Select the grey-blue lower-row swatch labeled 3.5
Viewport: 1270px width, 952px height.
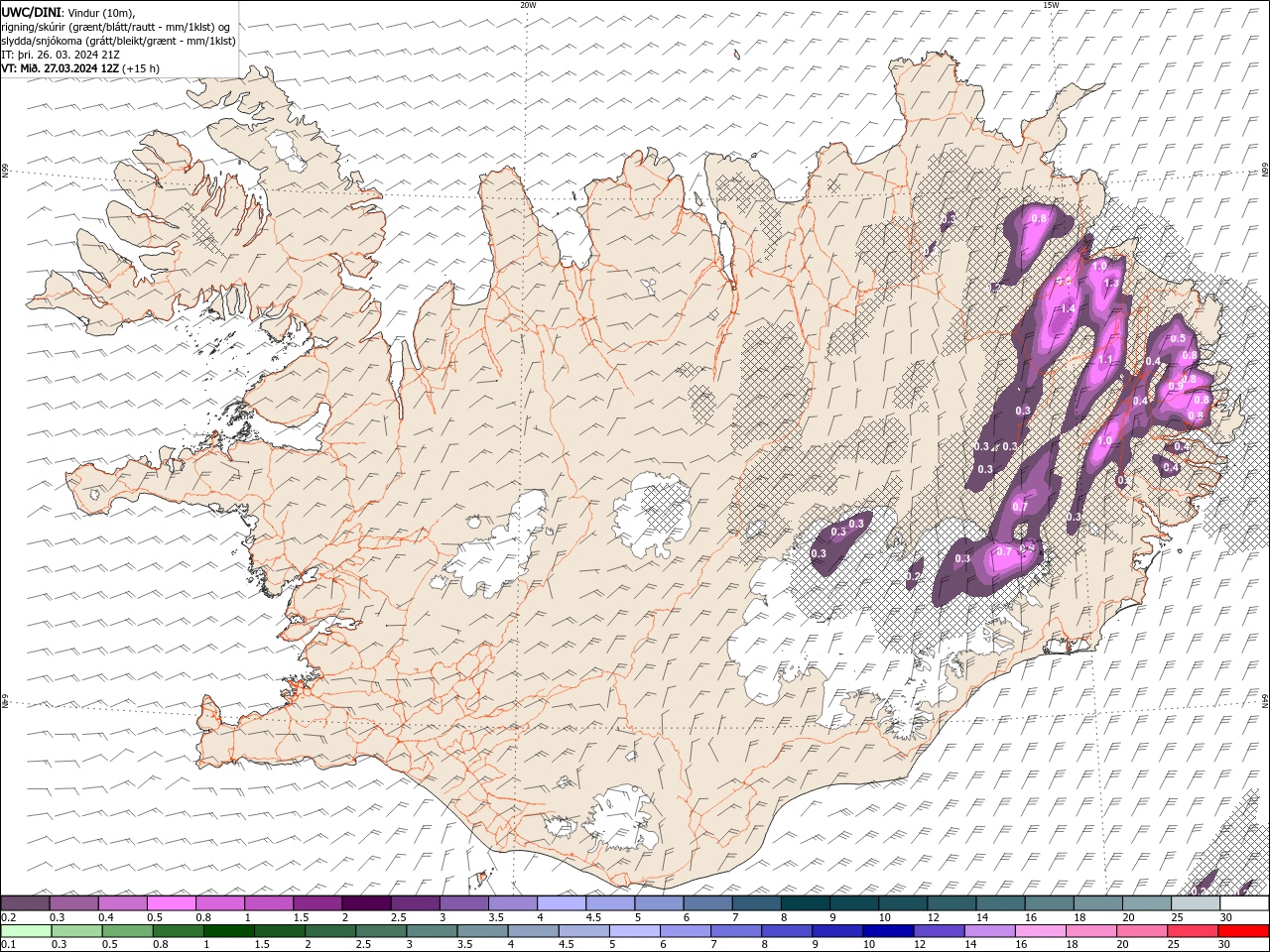click(481, 931)
